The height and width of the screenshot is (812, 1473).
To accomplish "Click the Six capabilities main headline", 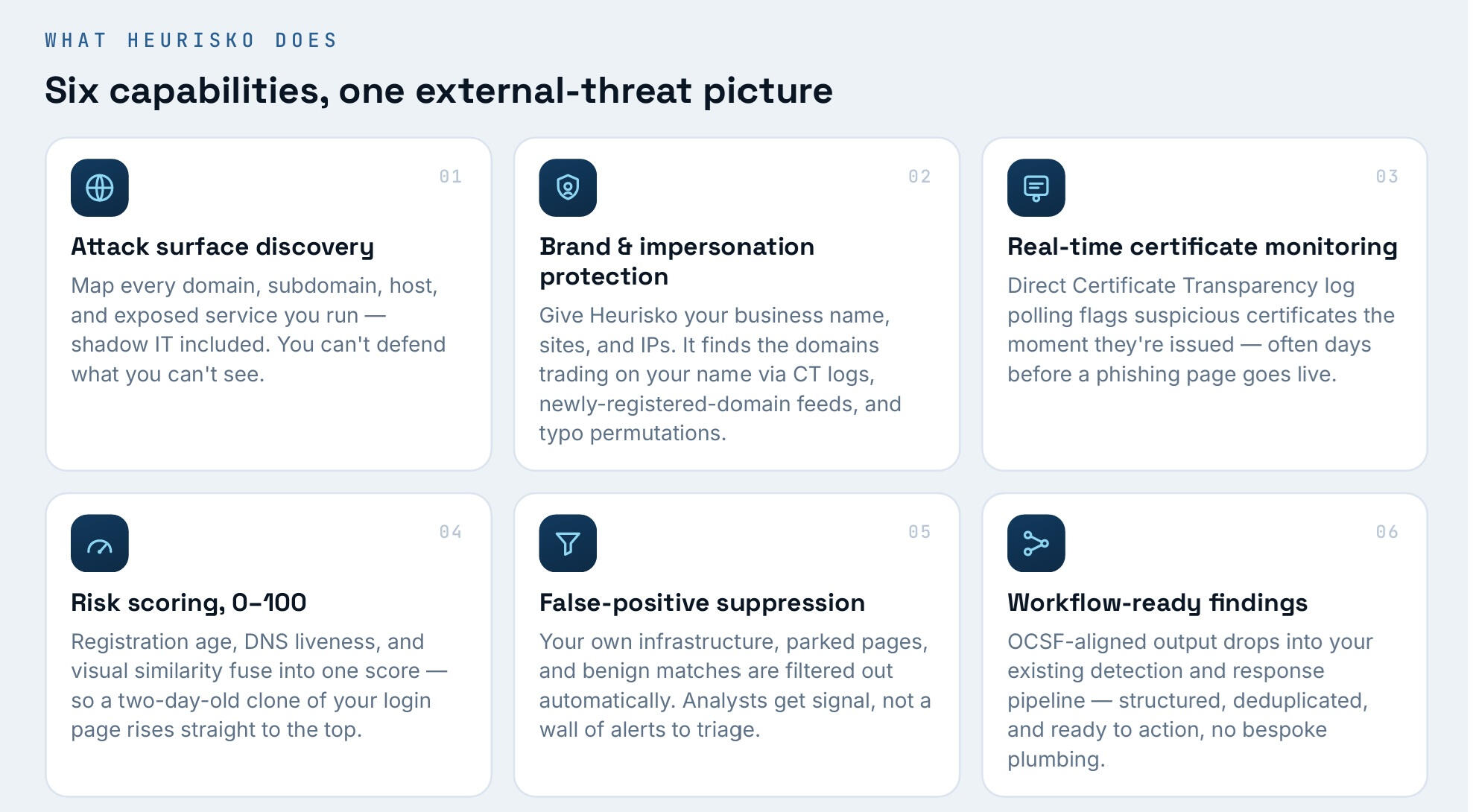I will pyautogui.click(x=439, y=91).
